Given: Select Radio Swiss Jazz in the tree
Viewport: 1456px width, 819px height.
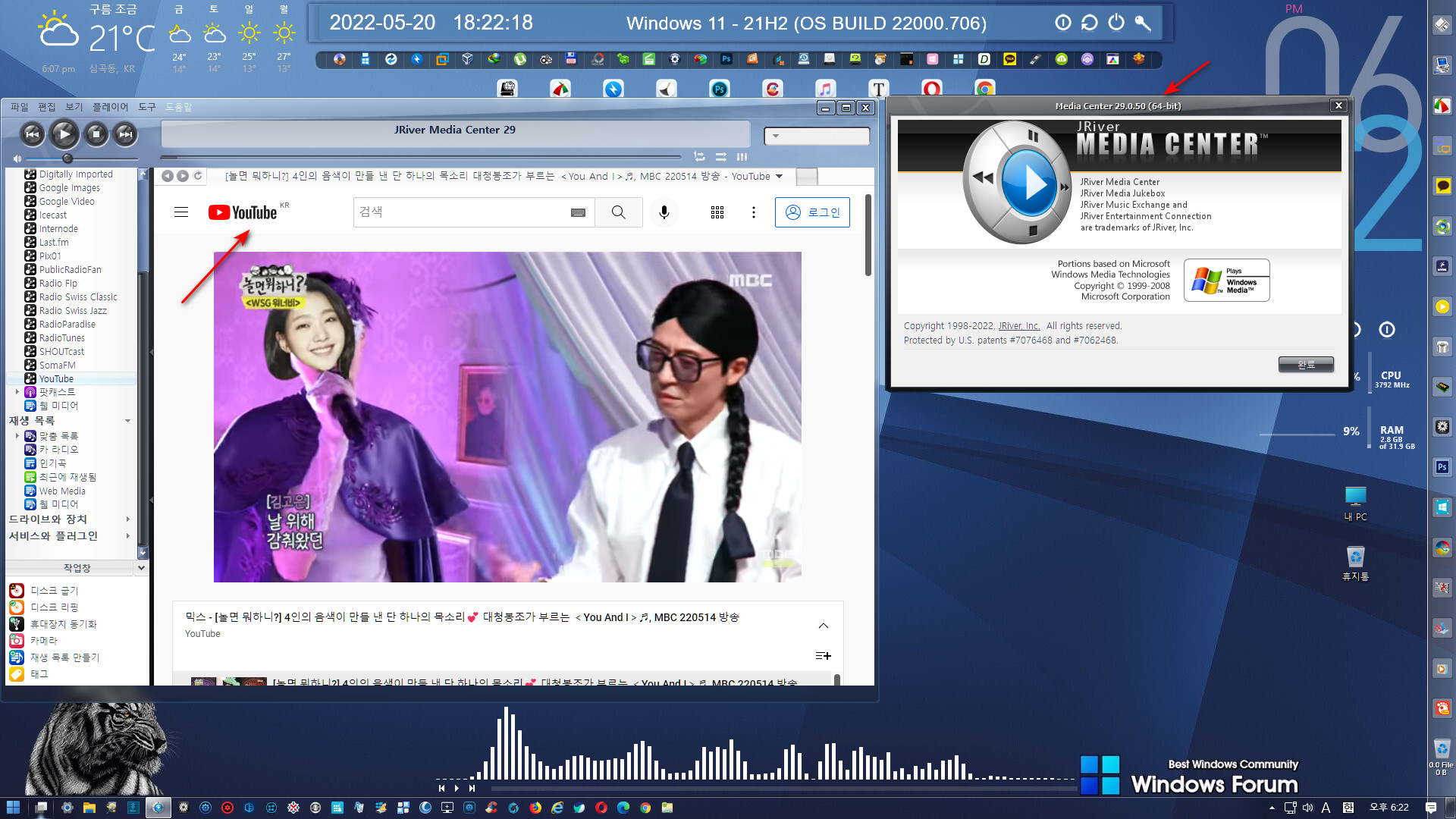Looking at the screenshot, I should pos(73,311).
